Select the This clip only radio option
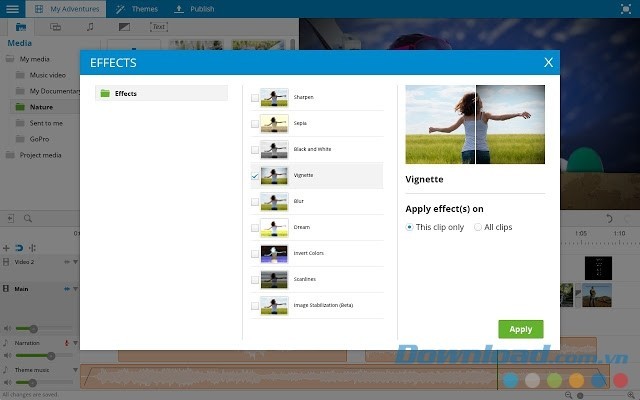Image resolution: width=640 pixels, height=400 pixels. coord(409,227)
